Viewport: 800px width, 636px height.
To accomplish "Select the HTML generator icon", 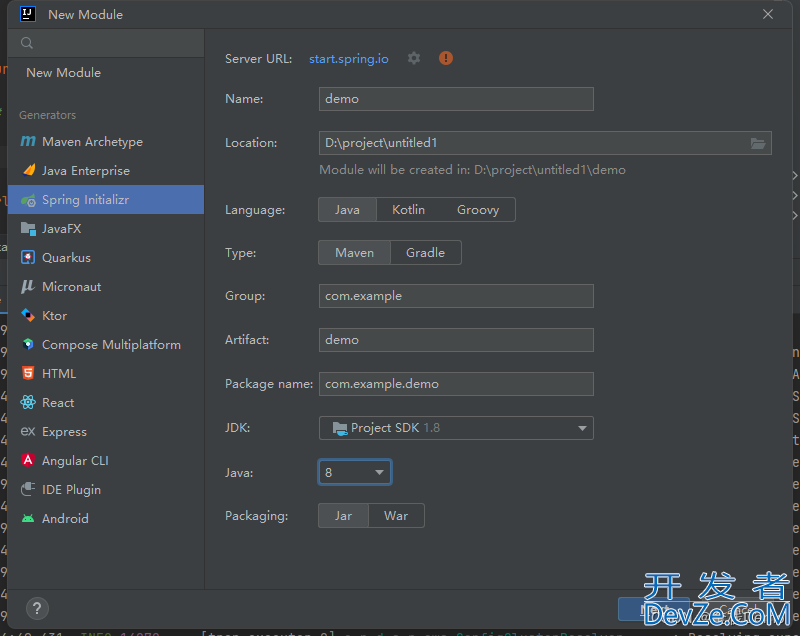I will 28,373.
